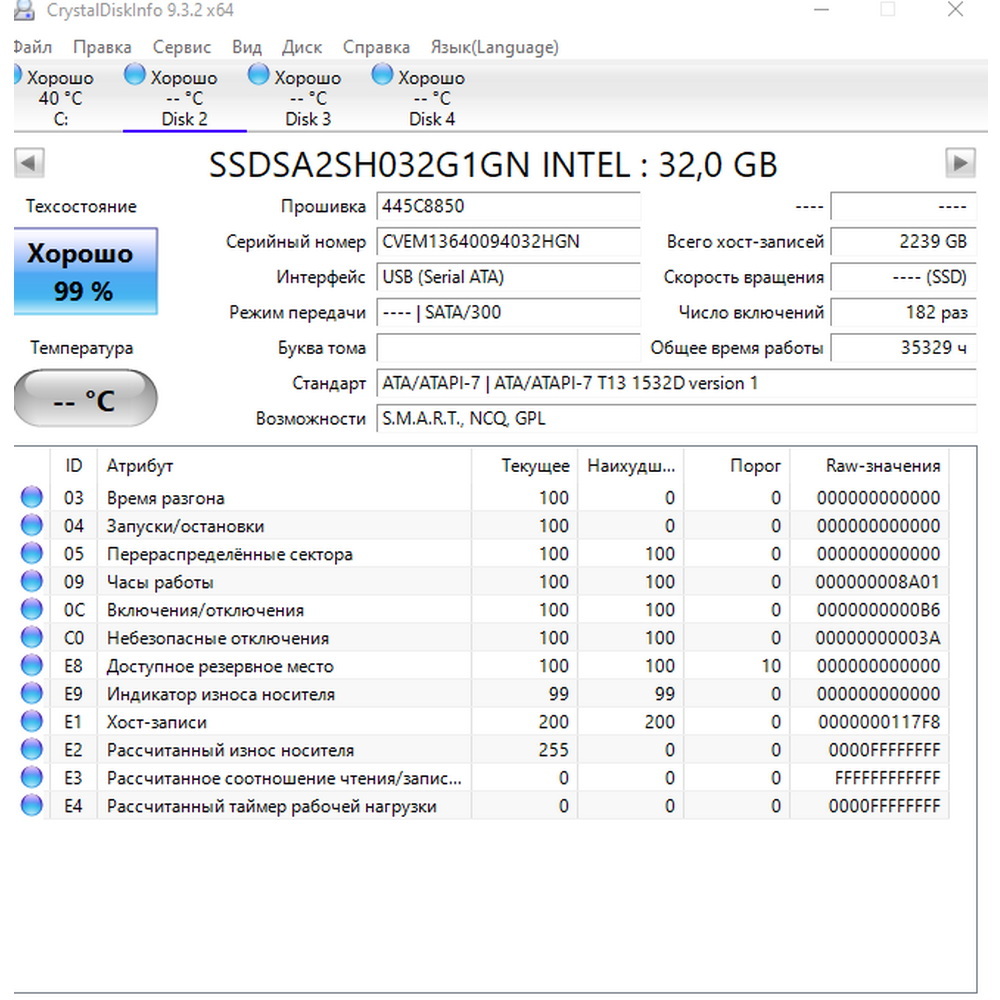Click the Прошивка field 445C8850

508,207
